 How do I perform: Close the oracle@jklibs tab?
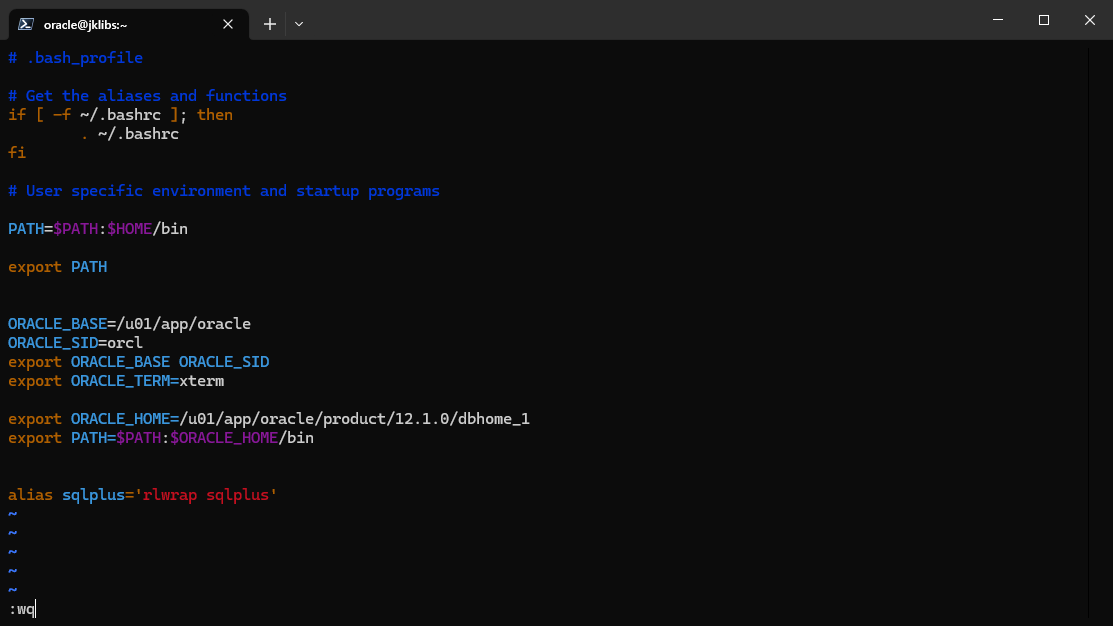(227, 24)
